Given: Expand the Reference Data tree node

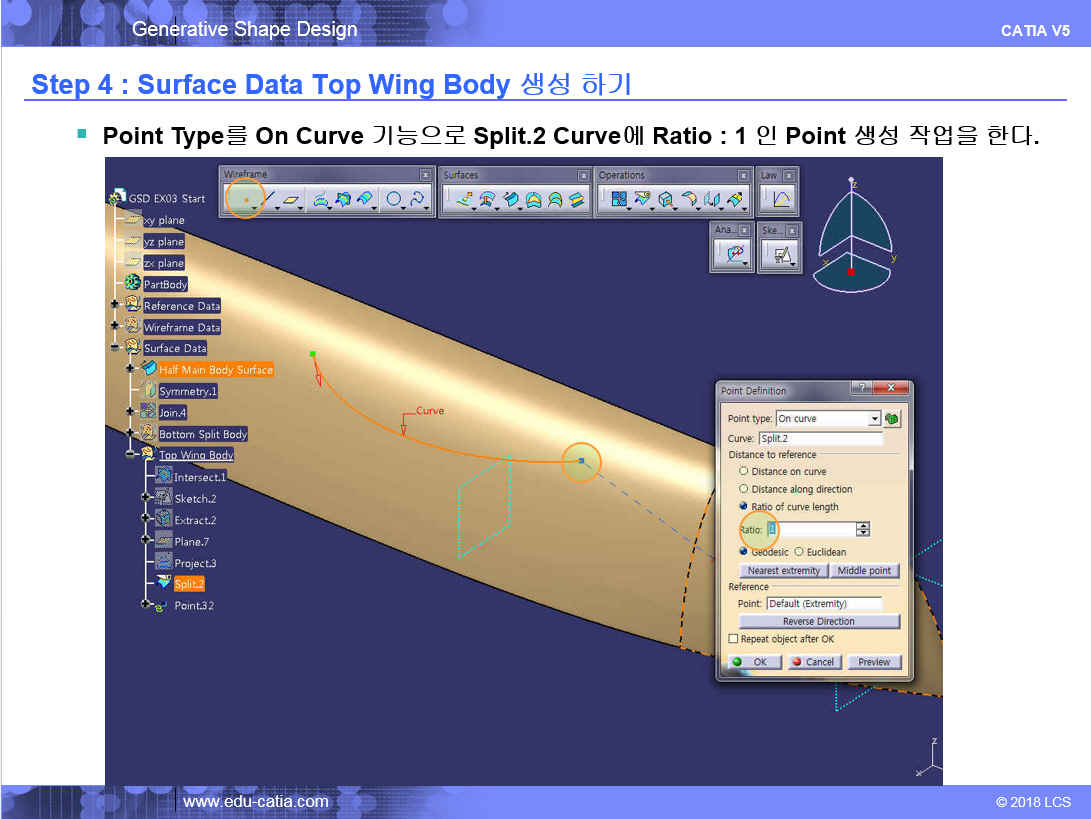Looking at the screenshot, I should click(x=115, y=305).
